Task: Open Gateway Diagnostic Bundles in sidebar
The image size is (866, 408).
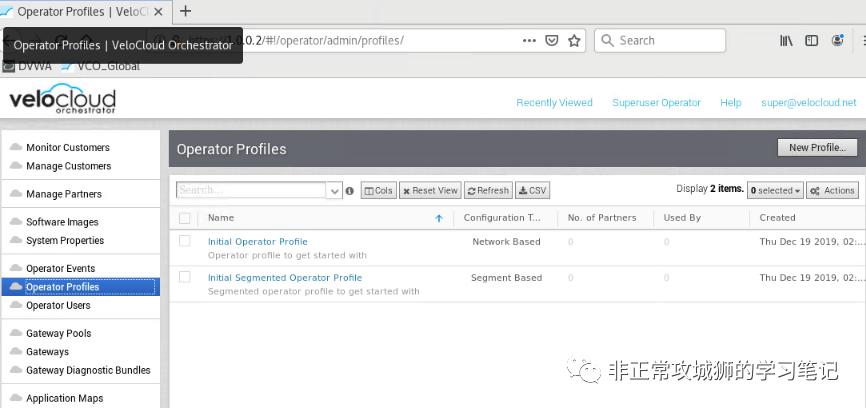Action: 88,370
